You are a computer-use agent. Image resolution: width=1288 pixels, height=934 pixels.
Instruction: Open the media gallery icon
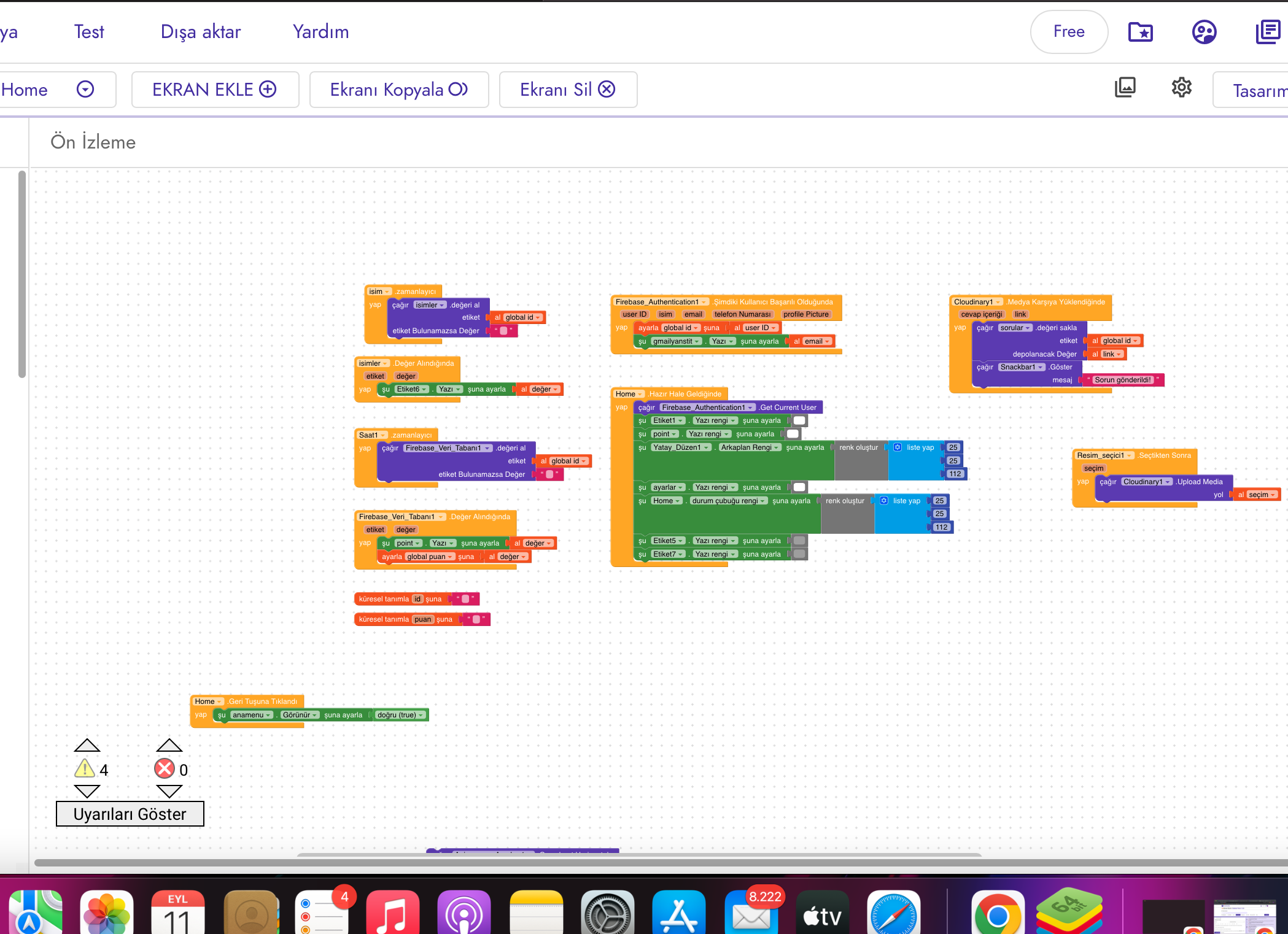click(x=1125, y=88)
